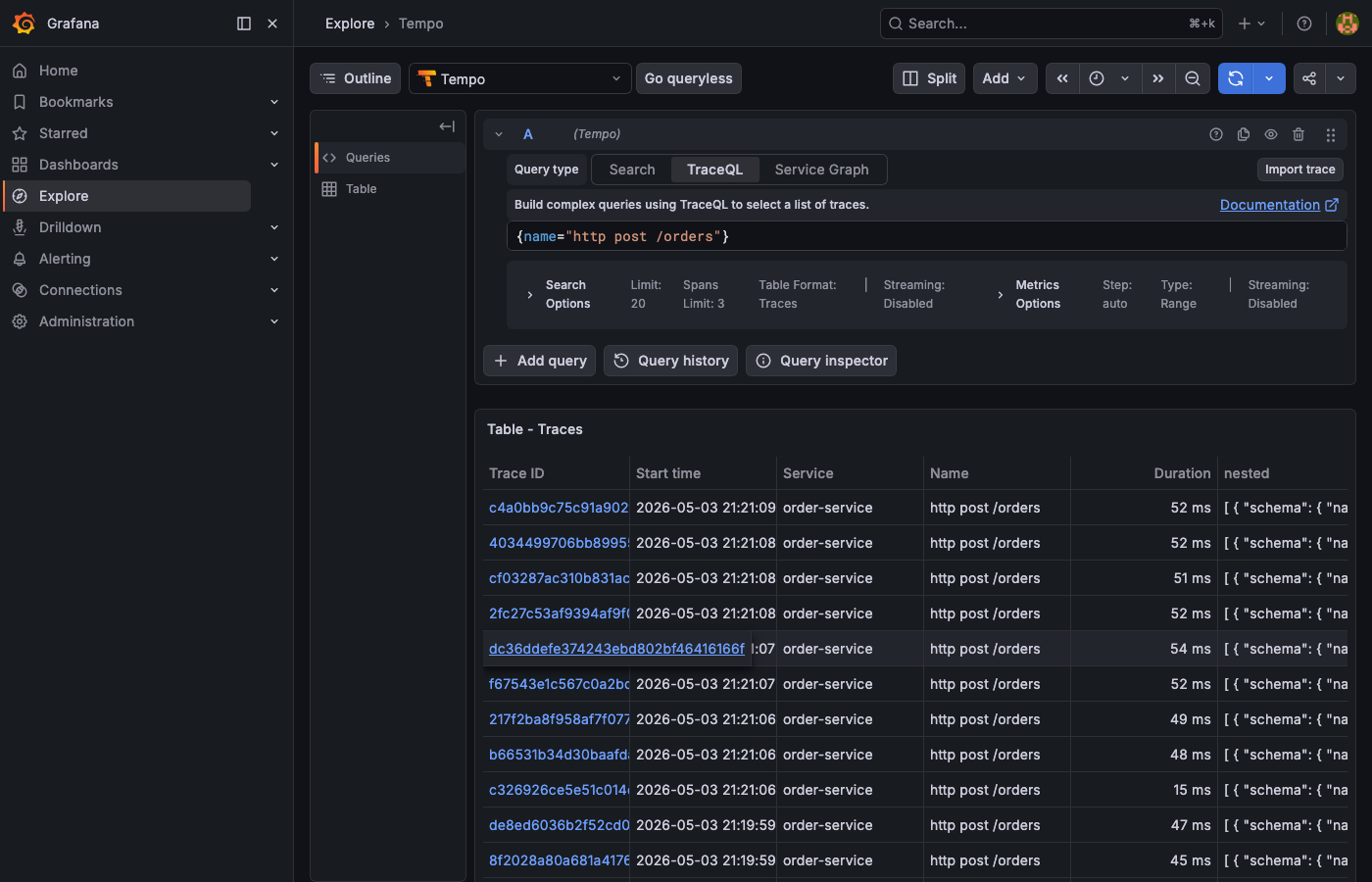This screenshot has height=882, width=1372.
Task: Delete query A trash icon
Action: (1298, 134)
